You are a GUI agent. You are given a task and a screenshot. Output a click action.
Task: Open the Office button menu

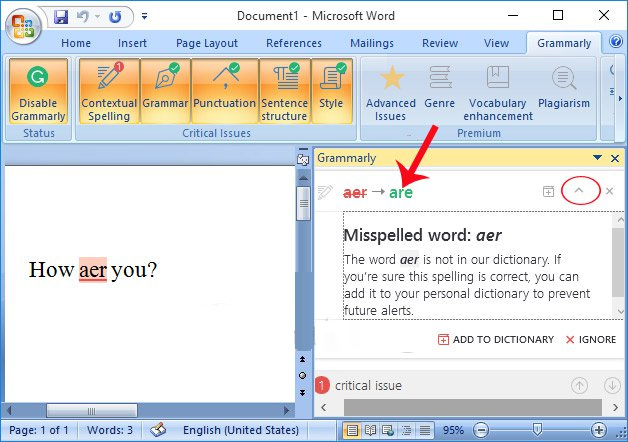(x=23, y=26)
